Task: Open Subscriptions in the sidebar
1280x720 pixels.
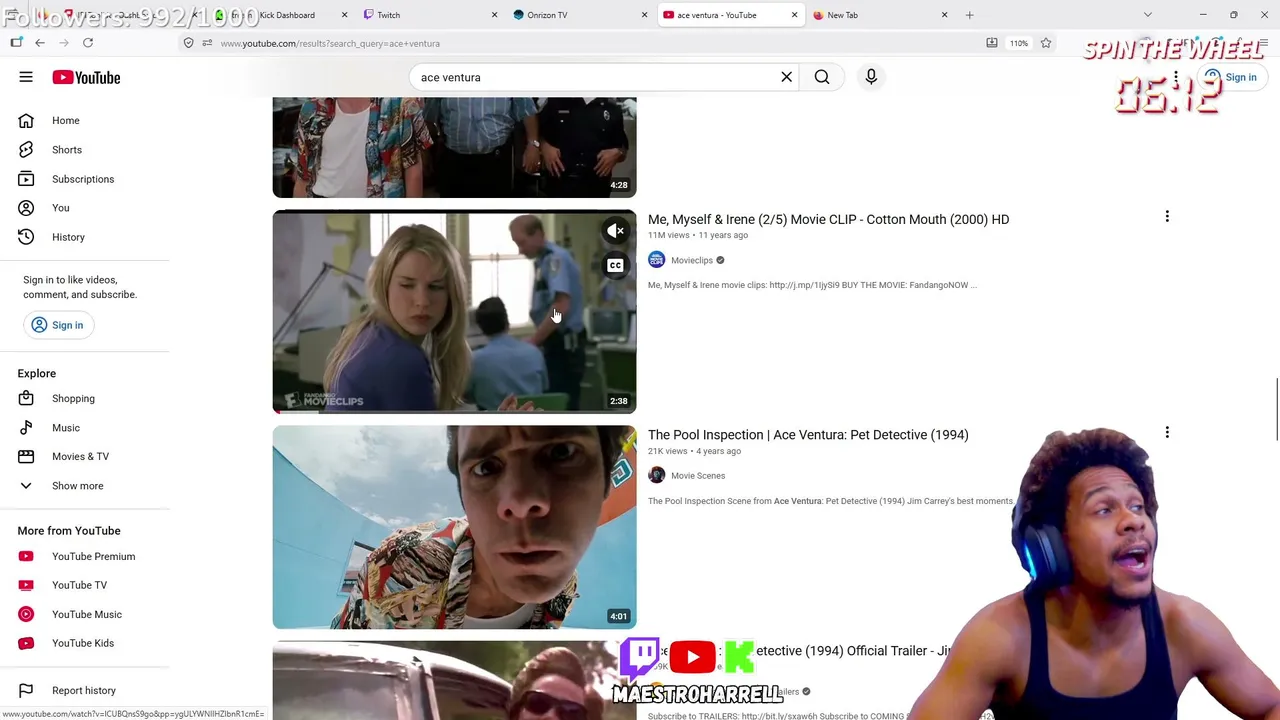Action: [x=85, y=179]
